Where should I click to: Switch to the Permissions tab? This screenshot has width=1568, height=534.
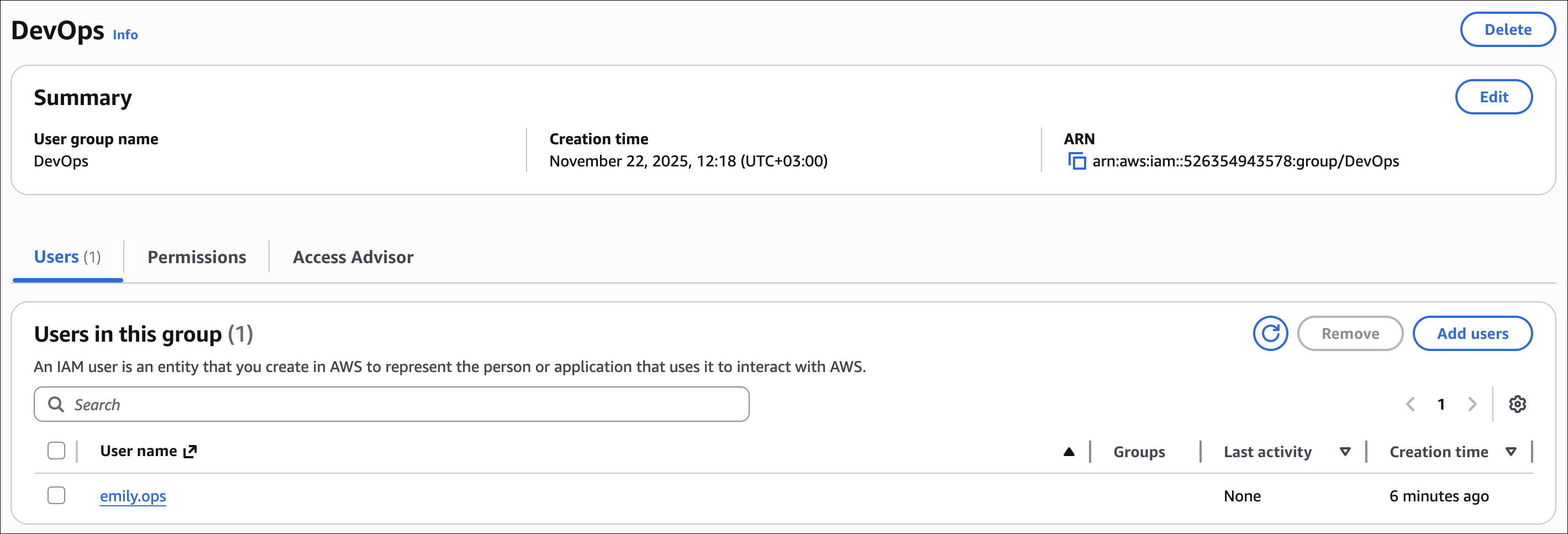[x=197, y=257]
